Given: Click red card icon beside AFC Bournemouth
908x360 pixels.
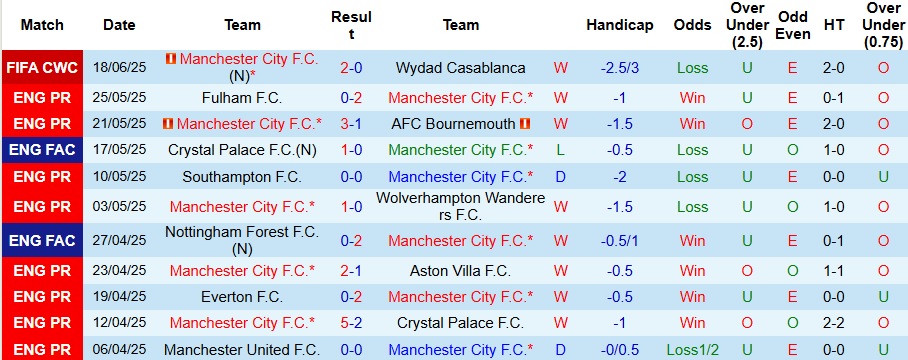Looking at the screenshot, I should (x=525, y=124).
